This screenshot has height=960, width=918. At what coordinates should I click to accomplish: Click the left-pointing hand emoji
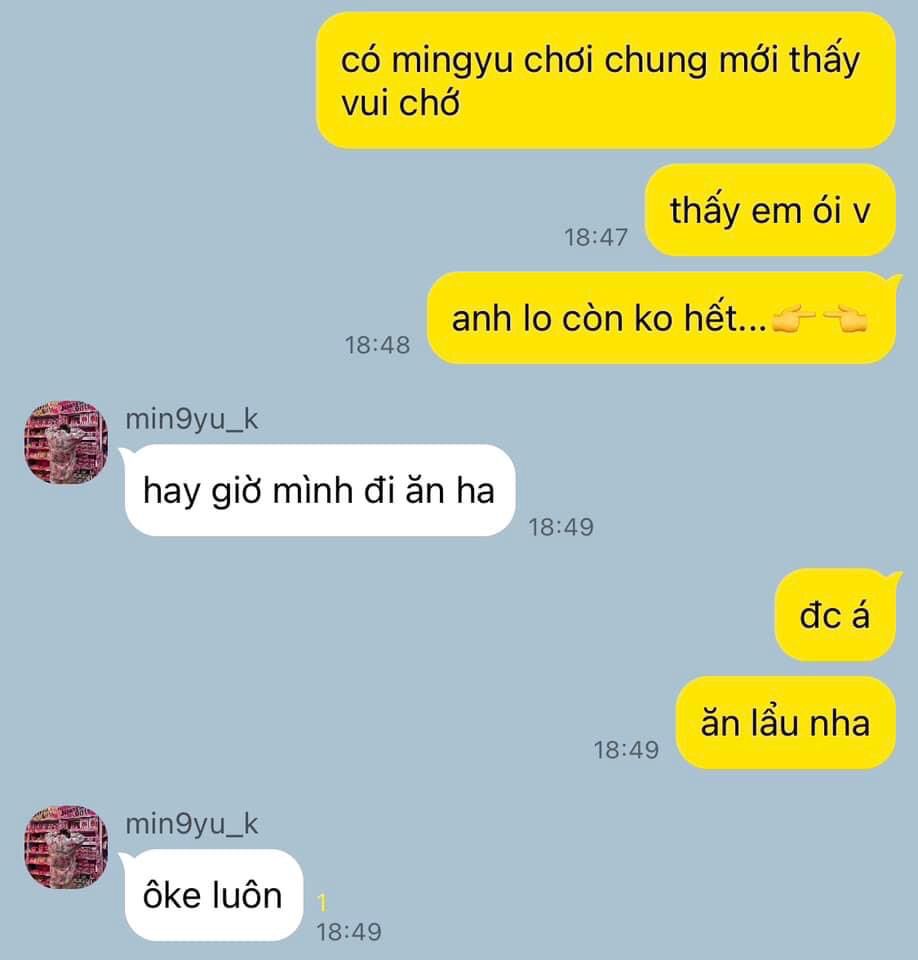pyautogui.click(x=845, y=318)
